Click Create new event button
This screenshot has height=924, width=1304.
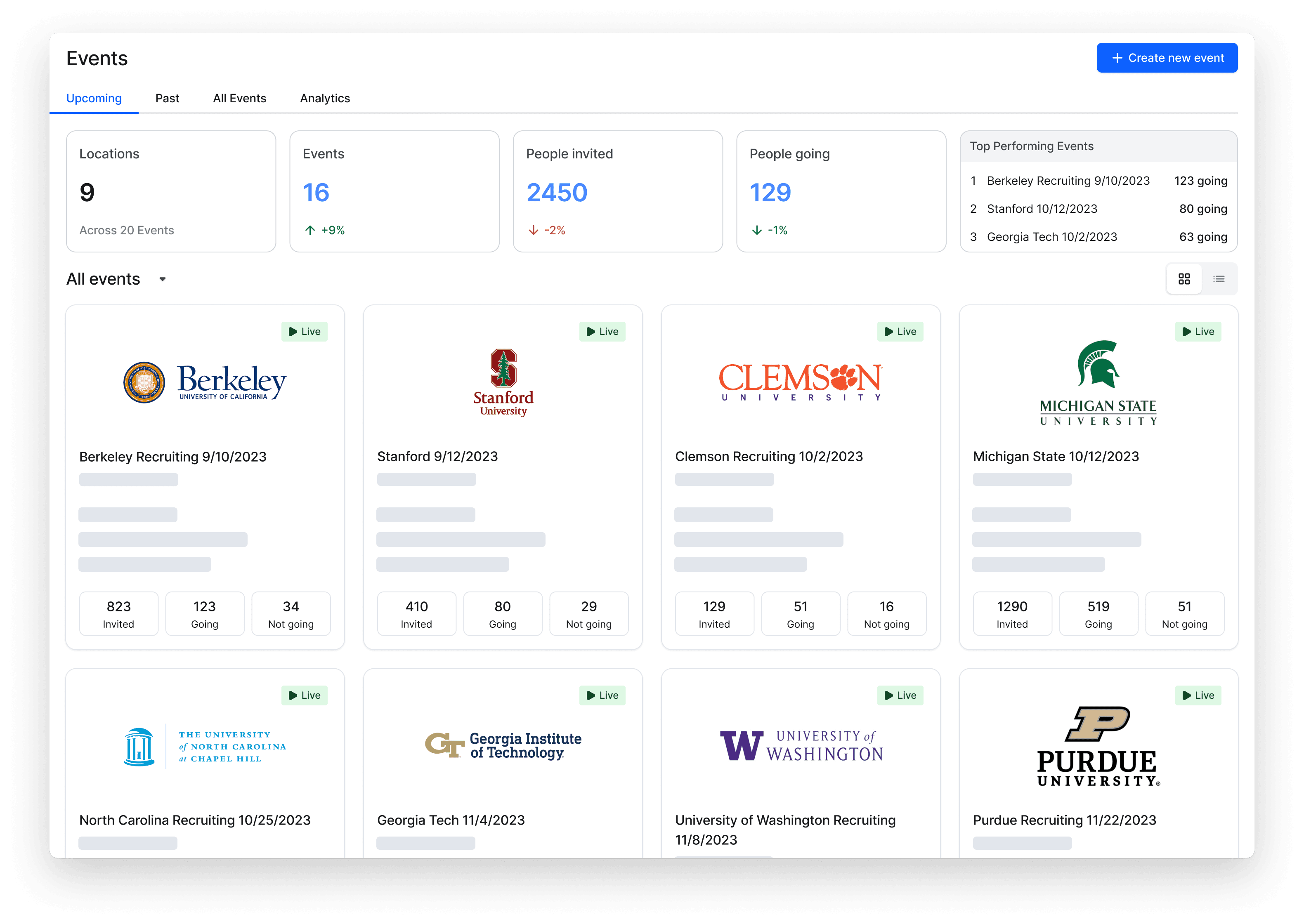pos(1167,58)
